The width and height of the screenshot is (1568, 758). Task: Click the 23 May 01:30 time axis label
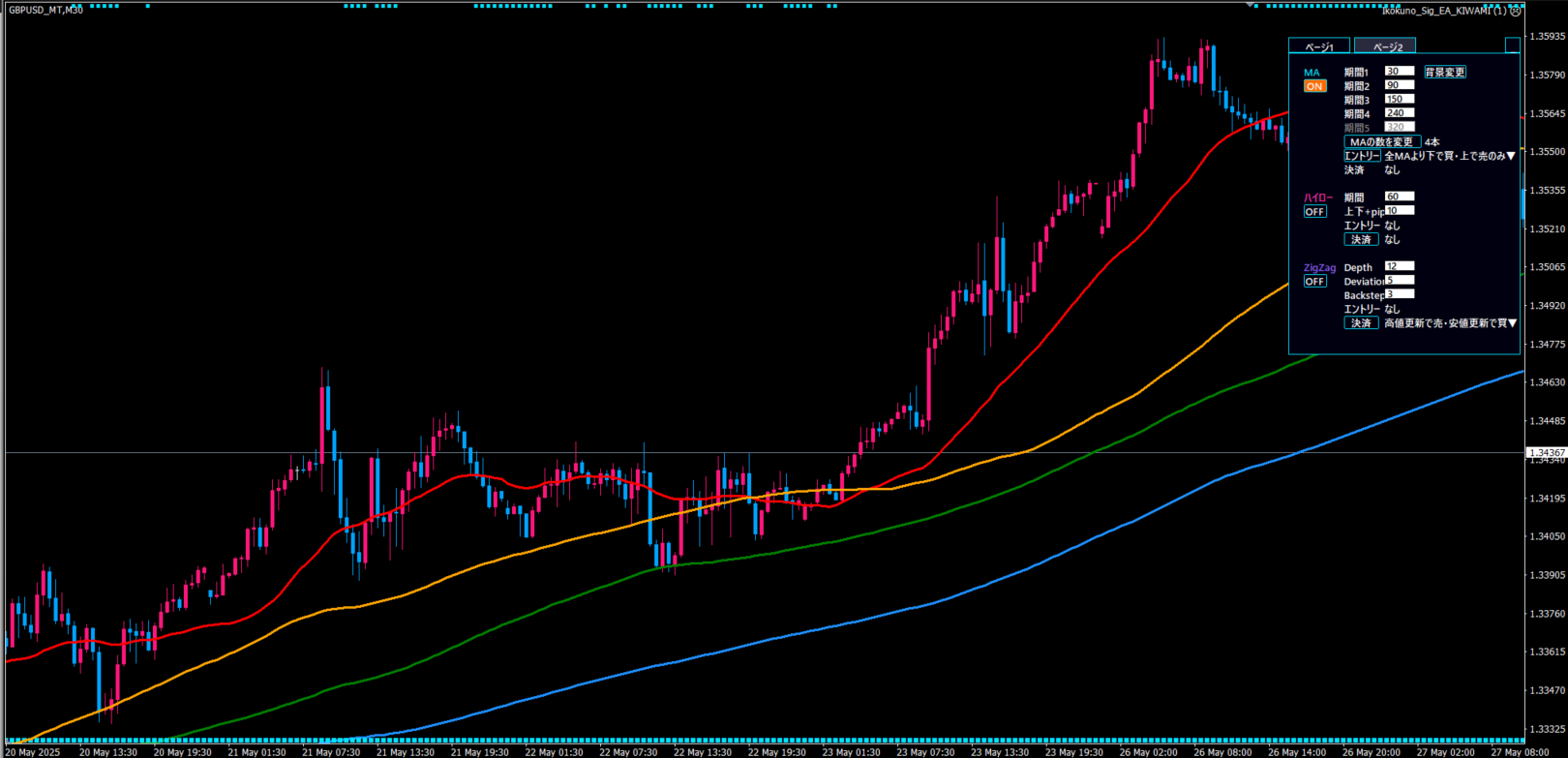click(x=852, y=752)
